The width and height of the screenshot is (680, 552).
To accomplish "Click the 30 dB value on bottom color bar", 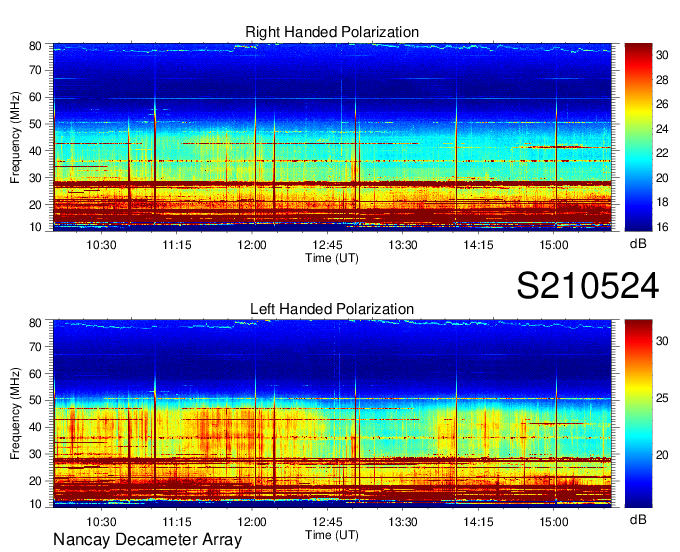I will click(x=662, y=341).
